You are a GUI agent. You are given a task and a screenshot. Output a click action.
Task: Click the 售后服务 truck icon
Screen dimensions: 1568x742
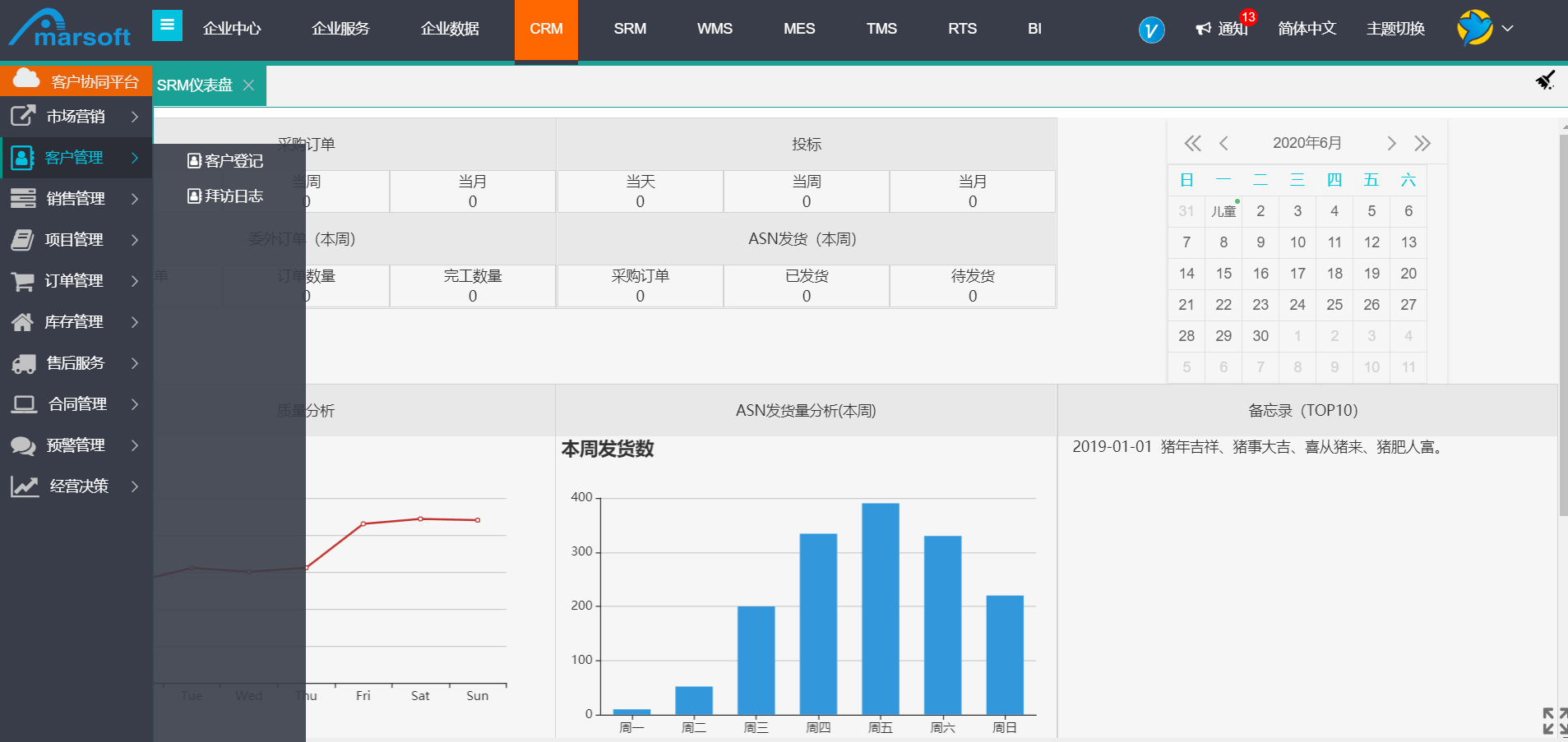tap(24, 363)
